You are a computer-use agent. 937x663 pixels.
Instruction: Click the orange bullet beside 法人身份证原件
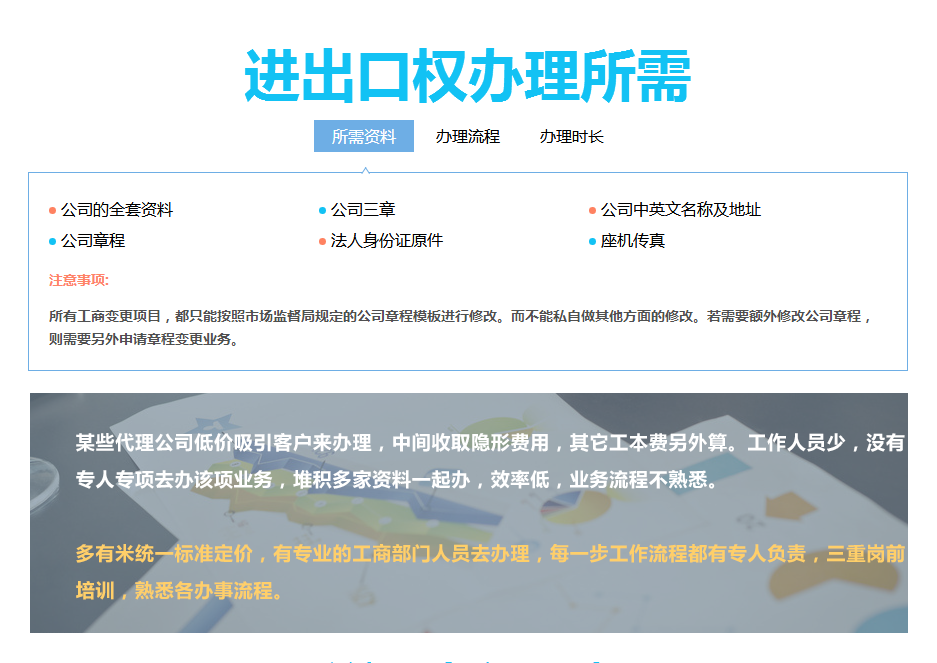pyautogui.click(x=323, y=242)
